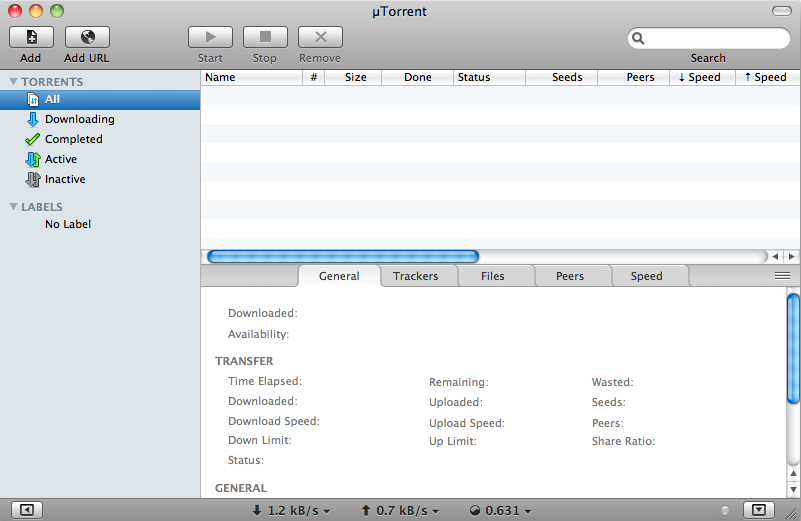Screen dimensions: 801x521
Task: Collapse the TORRENTS section triangle
Action: tap(14, 82)
